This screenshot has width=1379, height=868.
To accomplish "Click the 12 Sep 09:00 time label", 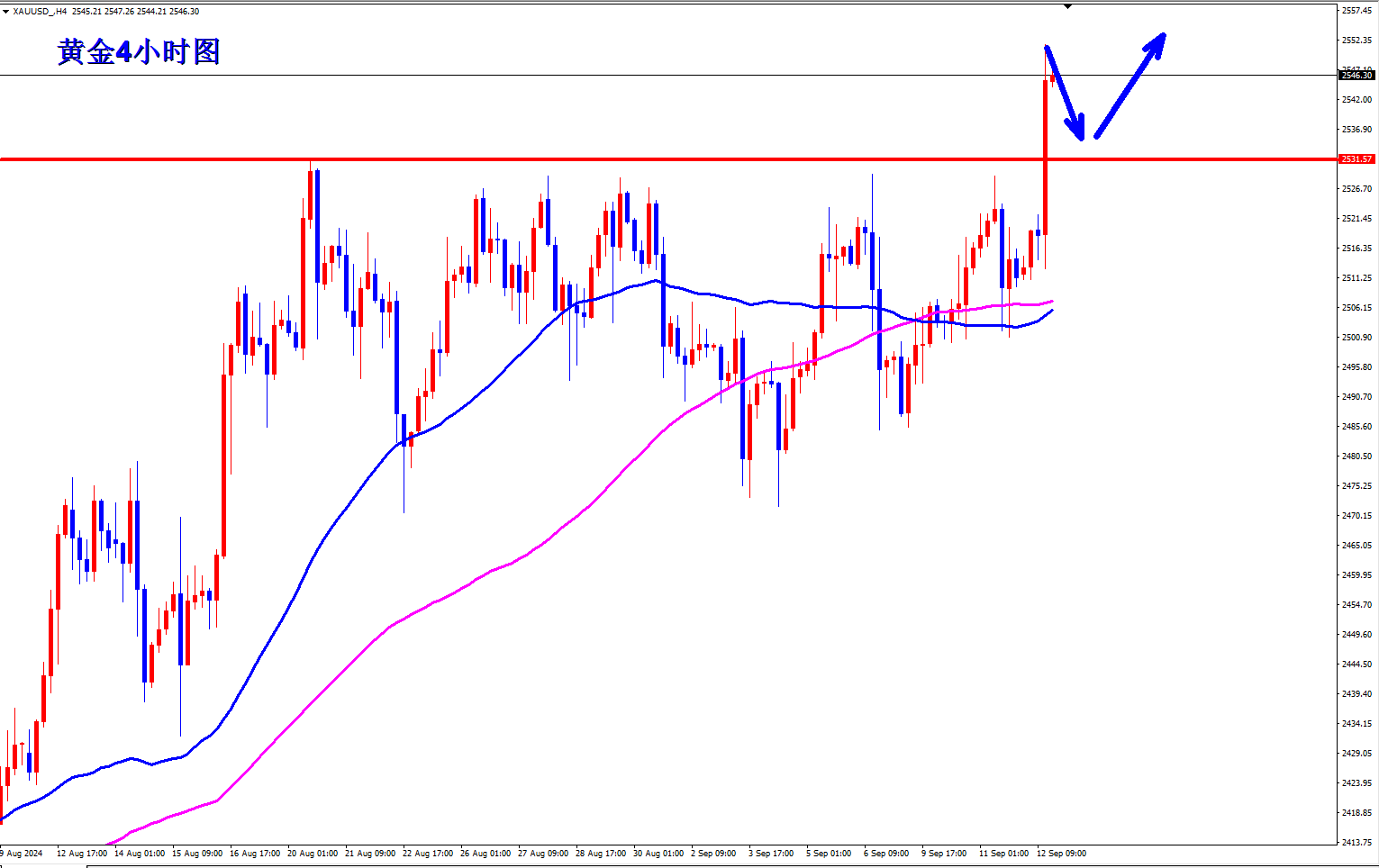I will [1061, 854].
